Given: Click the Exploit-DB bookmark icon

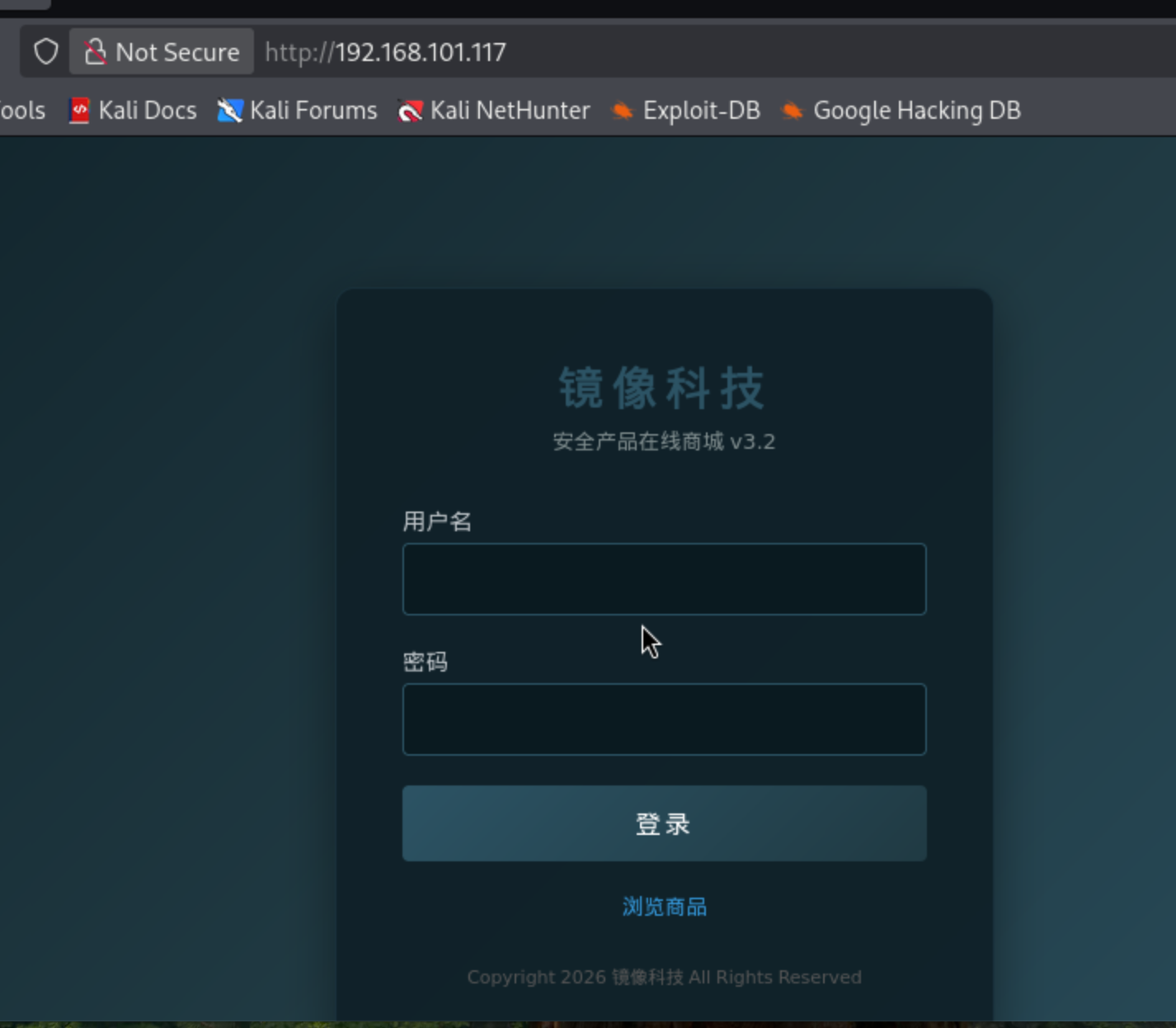Looking at the screenshot, I should (623, 111).
